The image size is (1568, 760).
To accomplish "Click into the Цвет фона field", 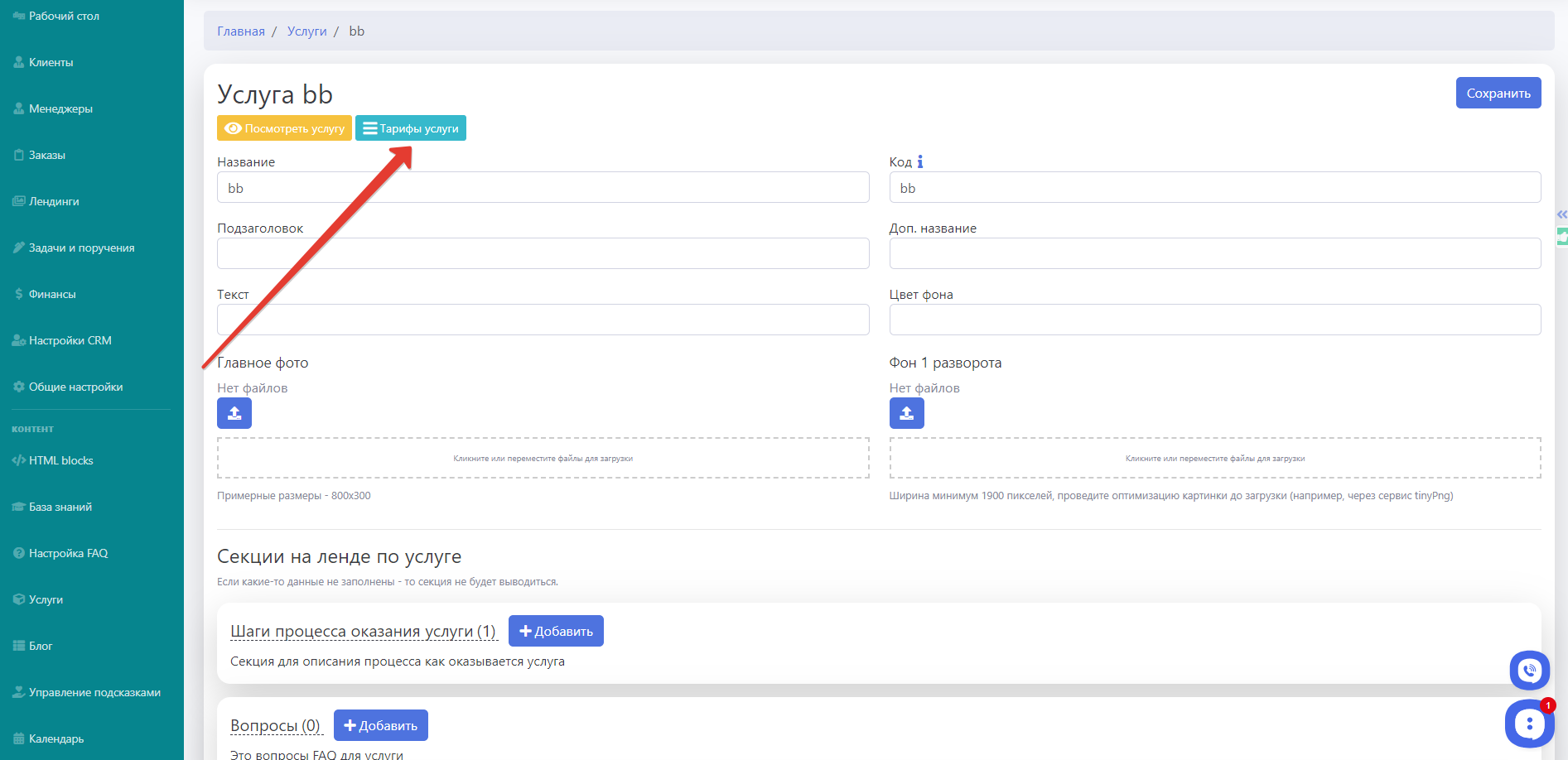I will (x=1214, y=320).
